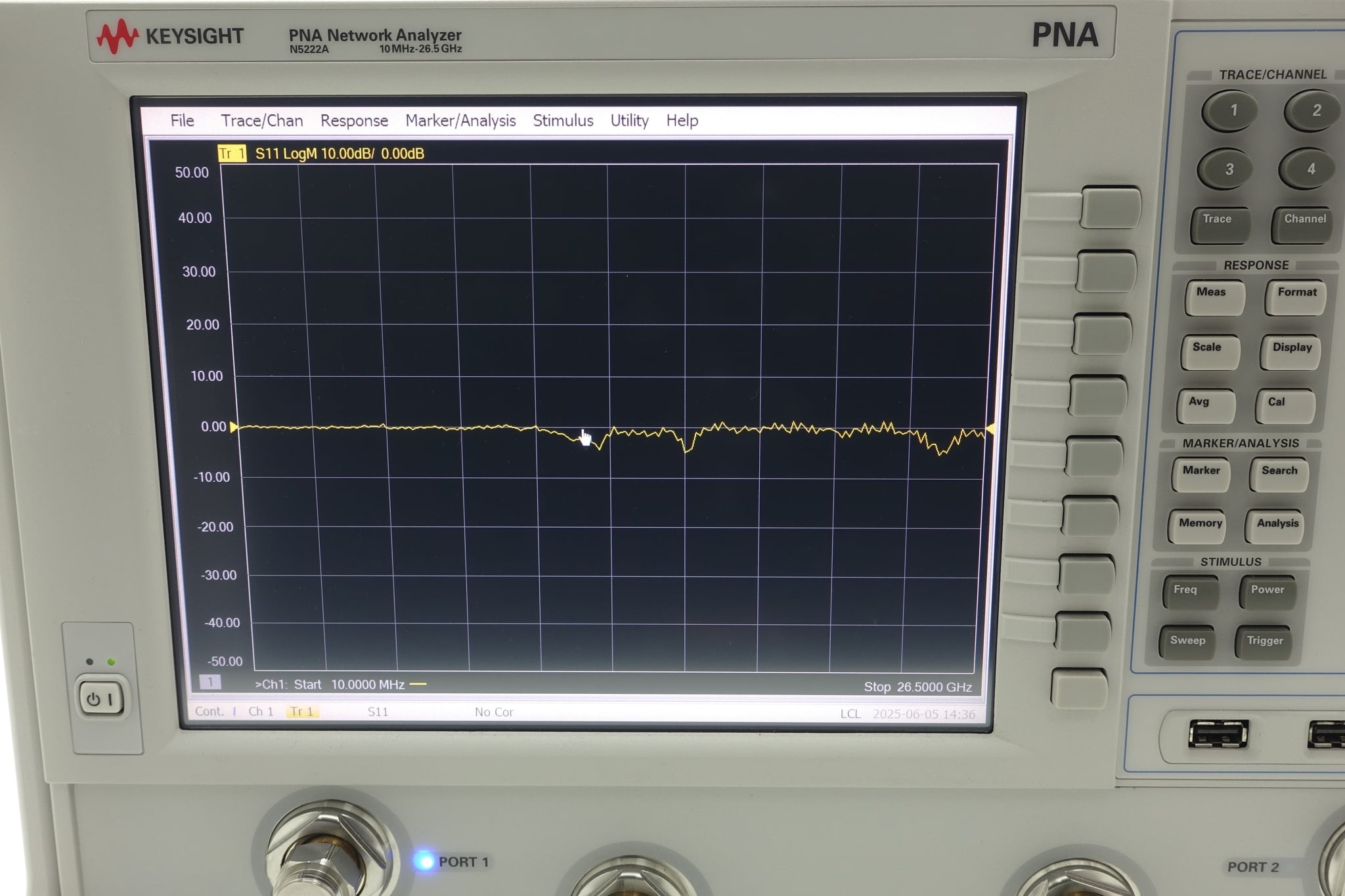This screenshot has width=1345, height=896.
Task: Select Trace/Channel button 1
Action: [x=1231, y=112]
